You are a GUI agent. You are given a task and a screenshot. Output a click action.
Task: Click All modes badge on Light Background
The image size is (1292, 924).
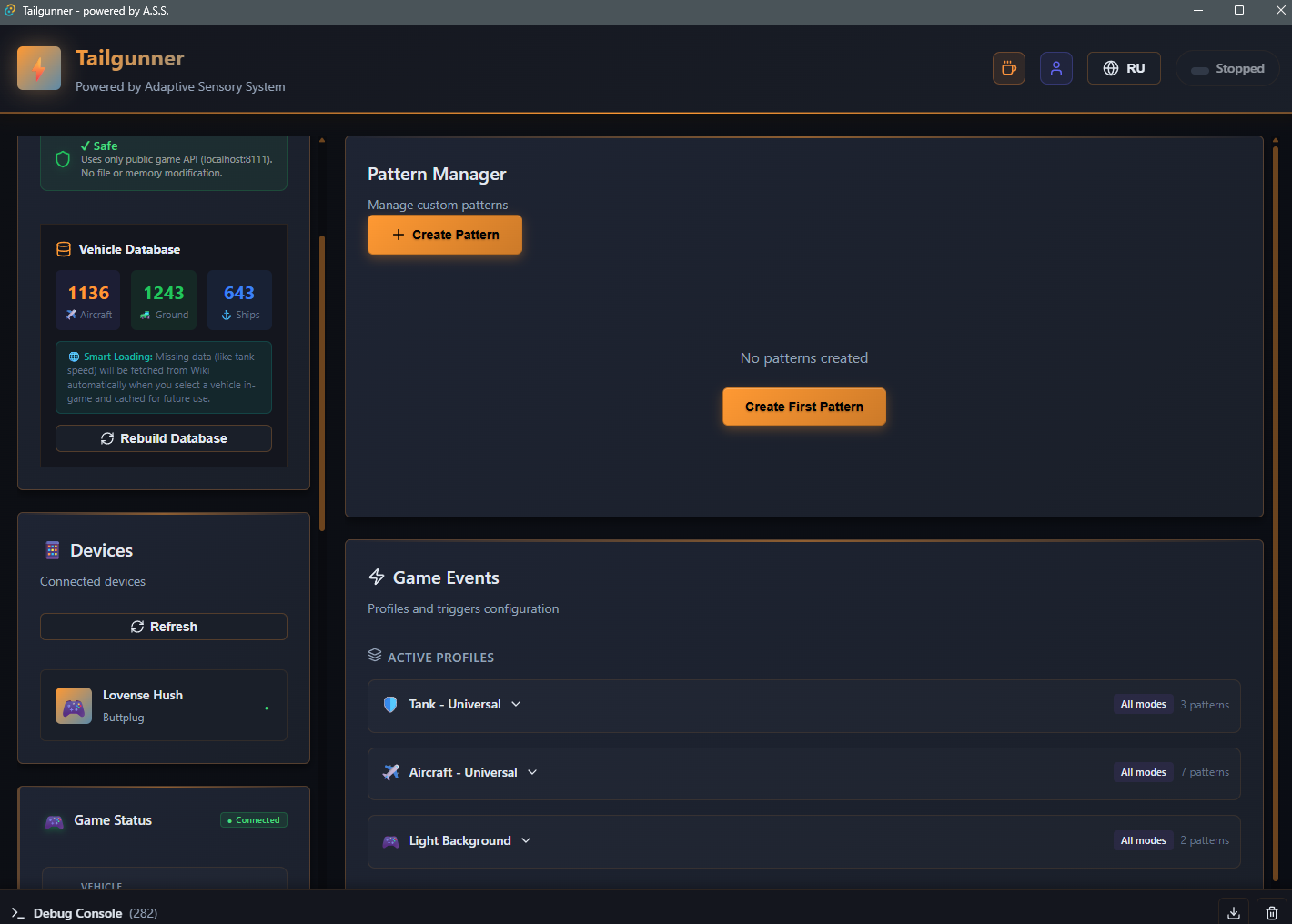pos(1143,840)
